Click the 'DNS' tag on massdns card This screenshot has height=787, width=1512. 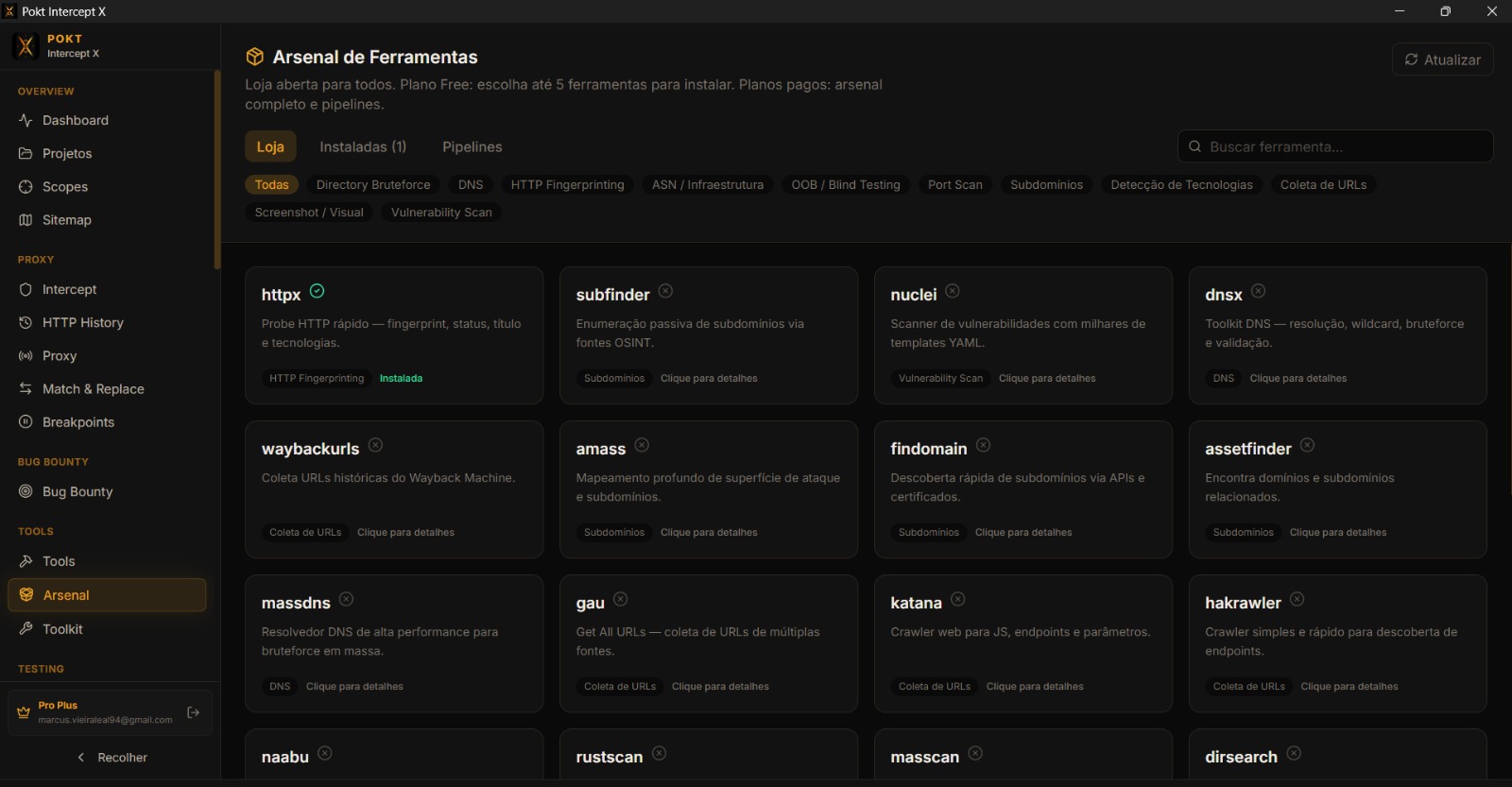(280, 687)
